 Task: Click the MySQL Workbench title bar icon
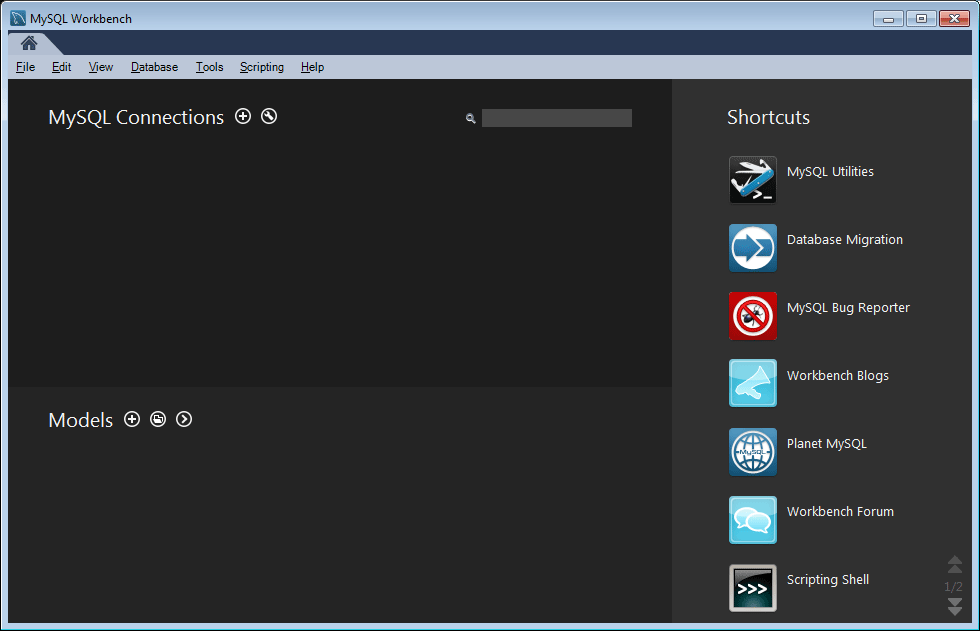click(18, 18)
